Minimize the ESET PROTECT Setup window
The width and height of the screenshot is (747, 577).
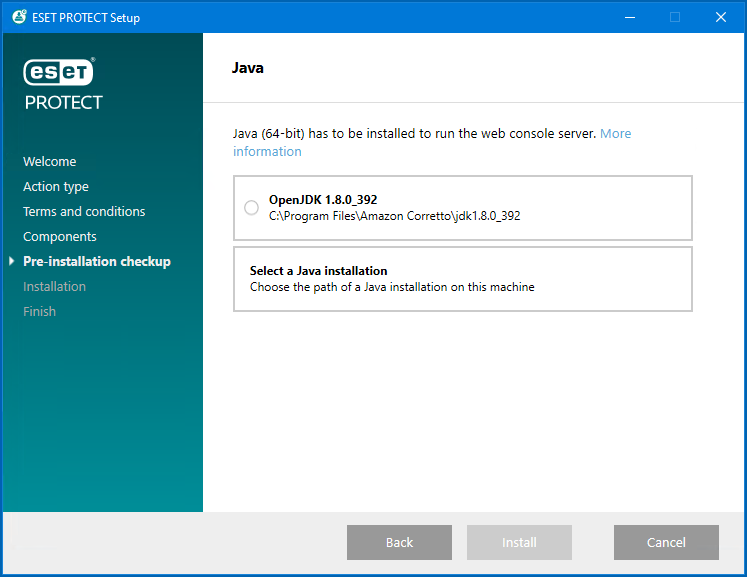pos(629,17)
